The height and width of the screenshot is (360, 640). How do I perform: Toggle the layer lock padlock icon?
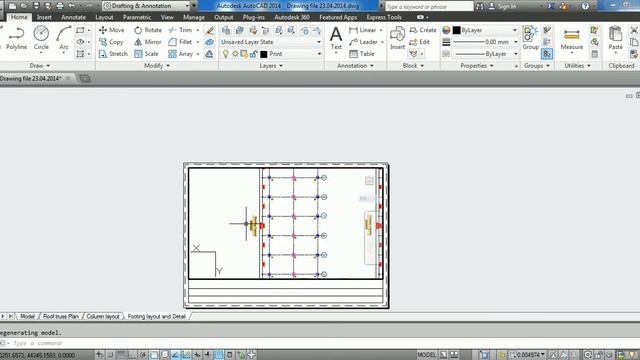[253, 54]
